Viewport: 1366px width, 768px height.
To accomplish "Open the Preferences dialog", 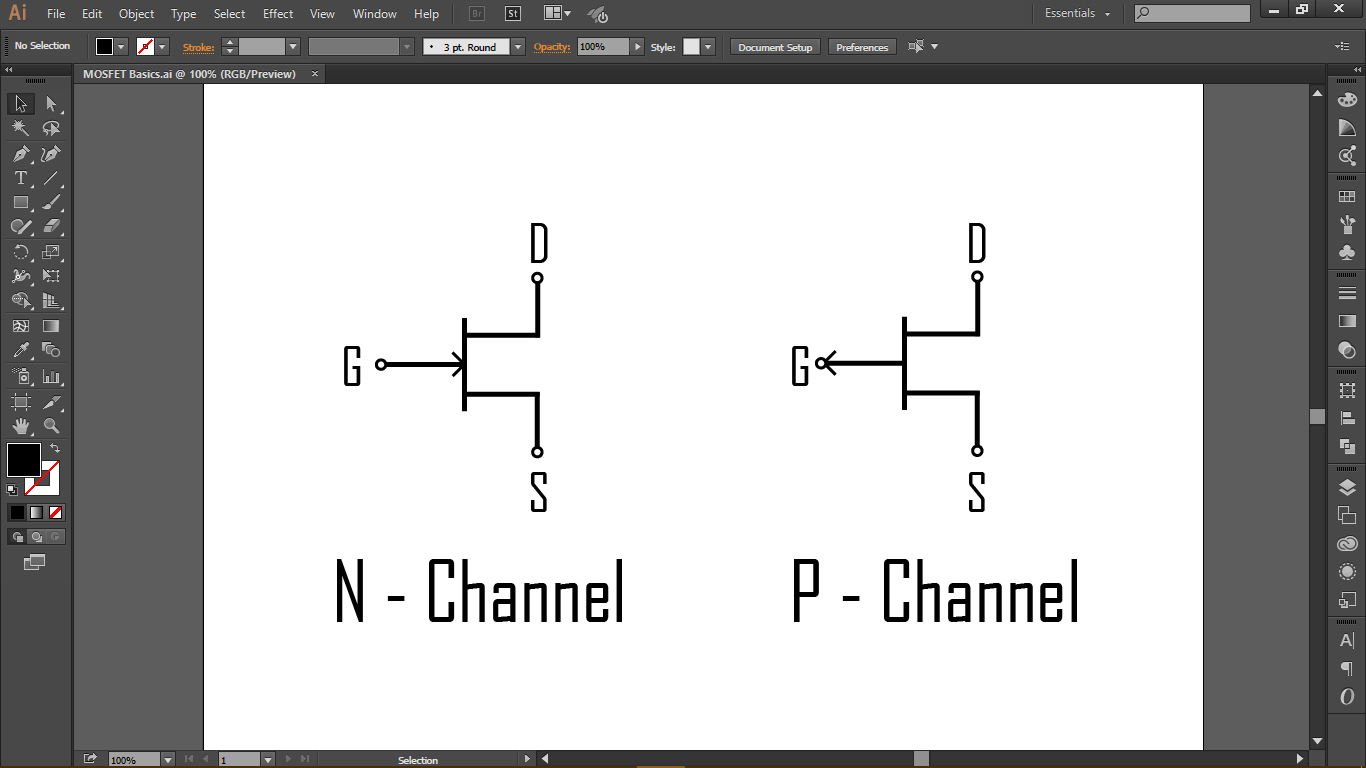I will point(862,46).
